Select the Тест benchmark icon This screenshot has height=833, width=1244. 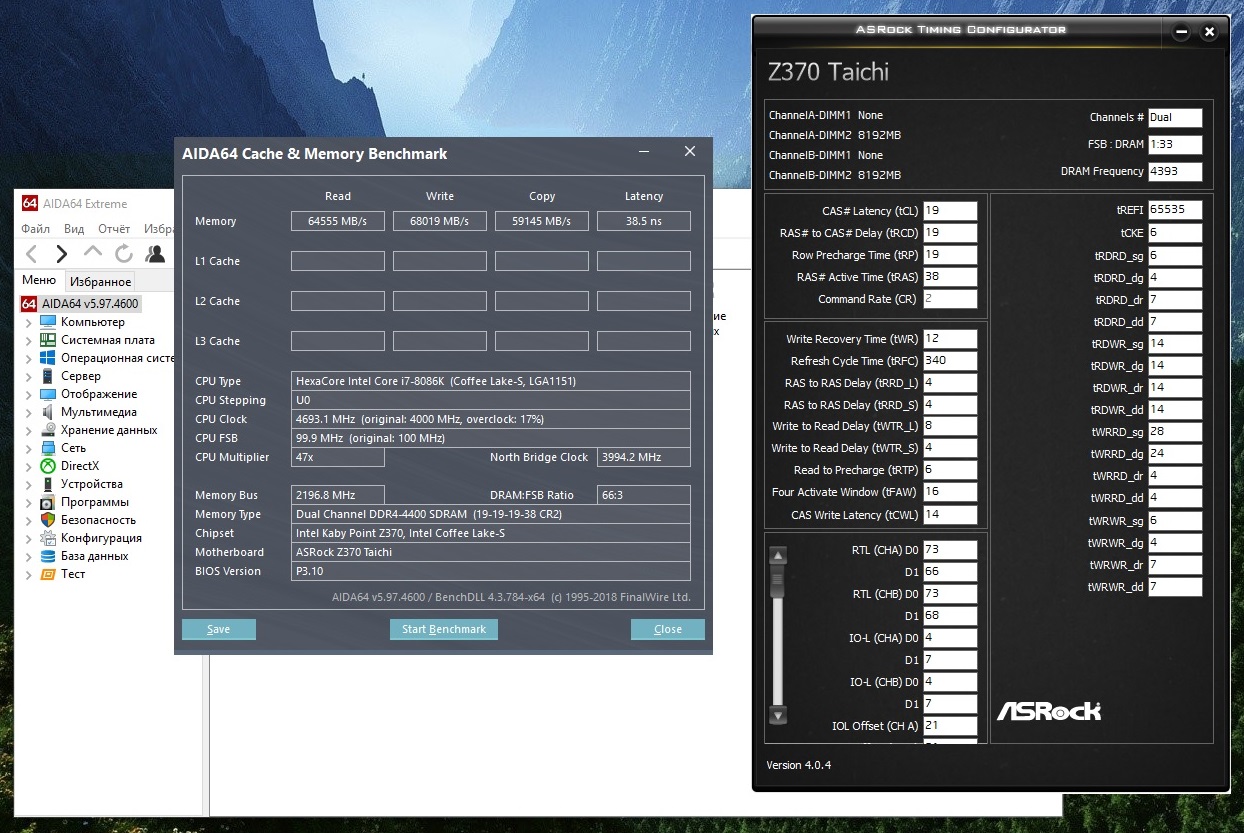47,574
